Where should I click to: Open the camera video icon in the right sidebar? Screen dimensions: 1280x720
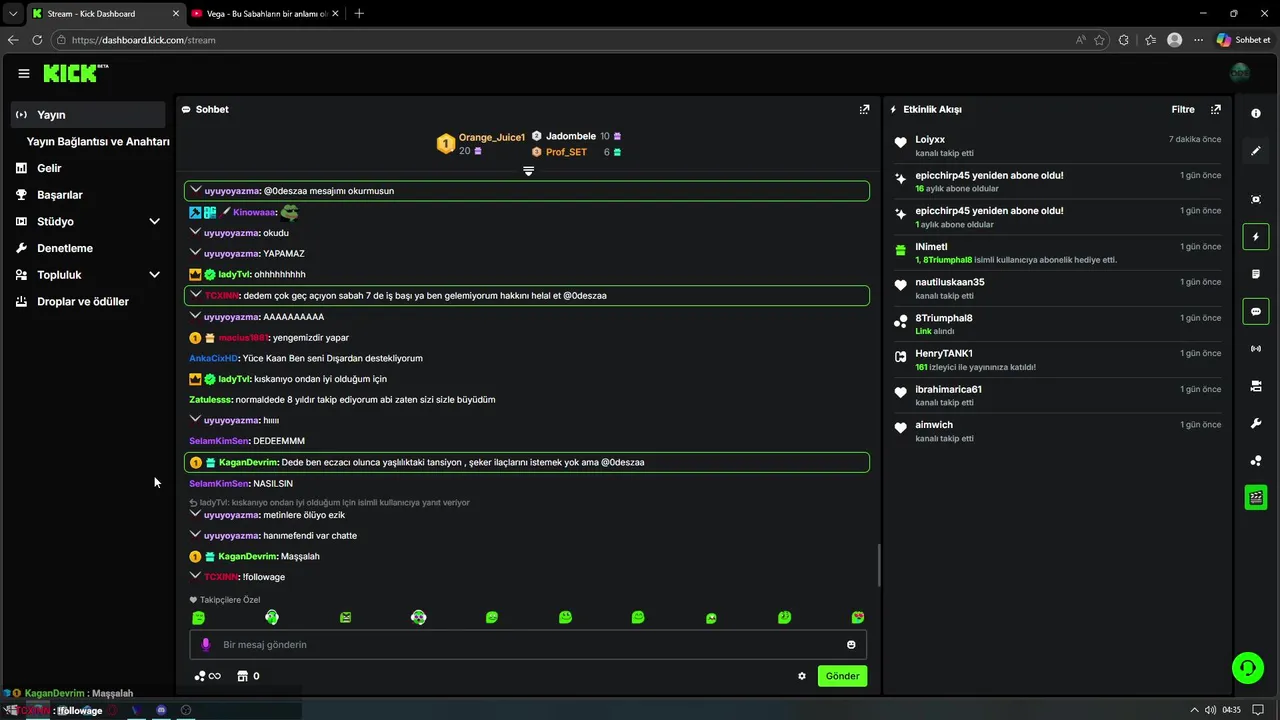1256,386
